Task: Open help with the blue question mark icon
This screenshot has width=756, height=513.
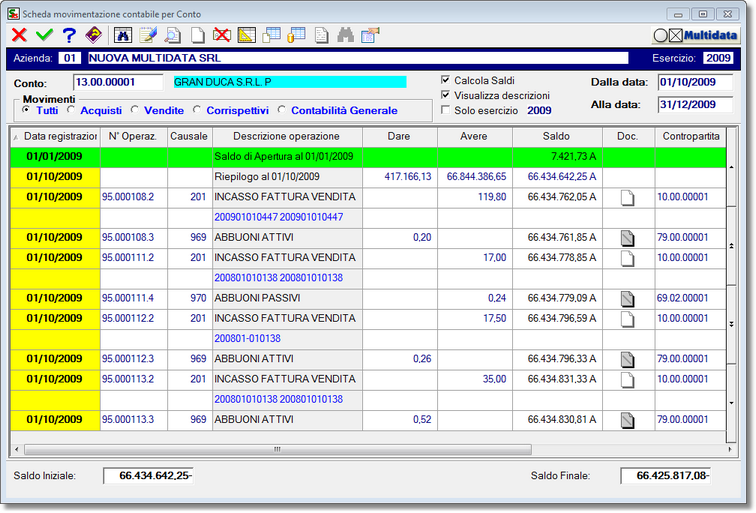Action: tap(69, 35)
